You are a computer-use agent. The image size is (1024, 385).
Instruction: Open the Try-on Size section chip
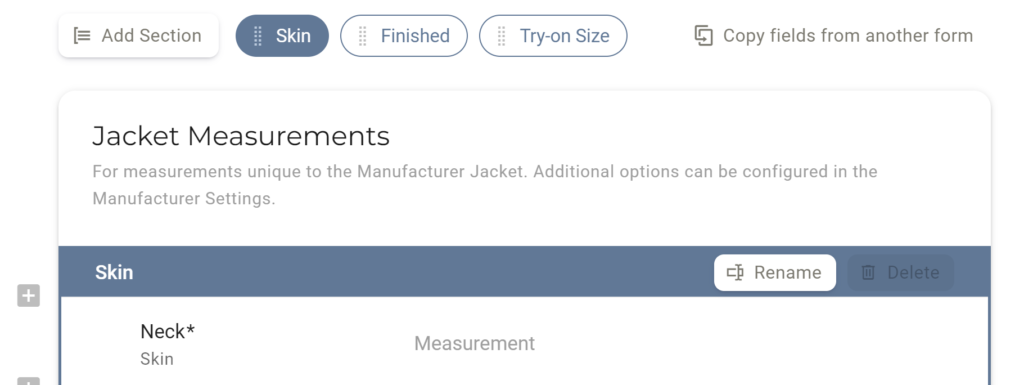click(x=553, y=36)
